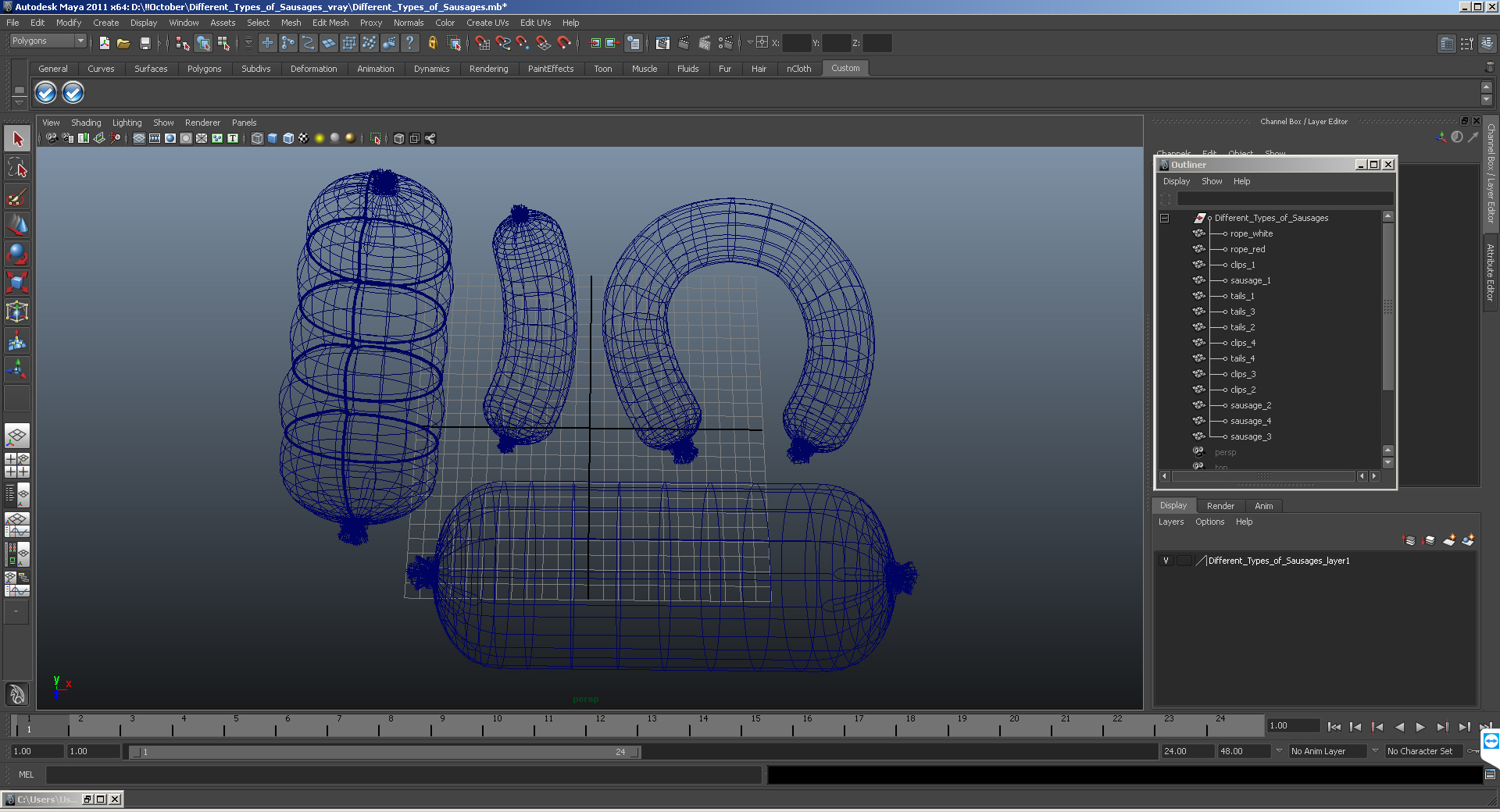Choose the Paint Selection tool
The height and width of the screenshot is (812, 1500).
[17, 197]
